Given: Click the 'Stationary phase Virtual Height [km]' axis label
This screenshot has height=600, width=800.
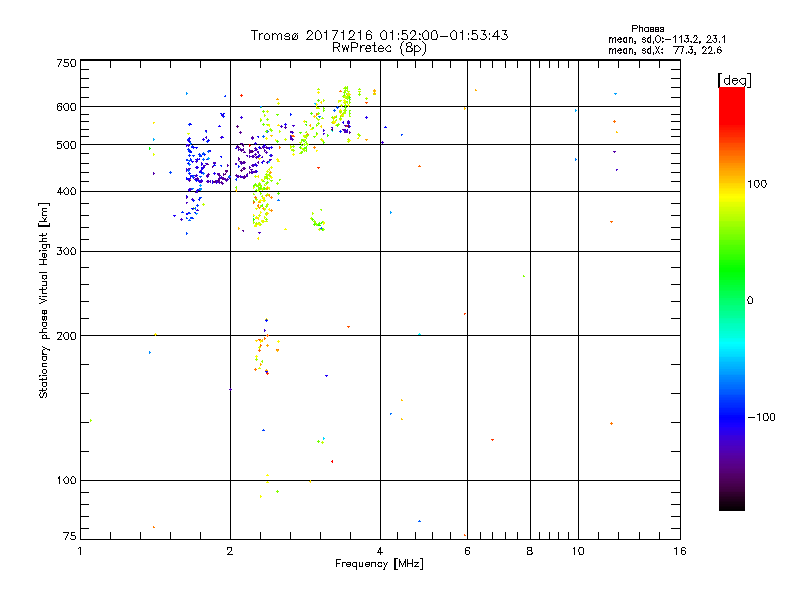Looking at the screenshot, I should pos(44,301).
